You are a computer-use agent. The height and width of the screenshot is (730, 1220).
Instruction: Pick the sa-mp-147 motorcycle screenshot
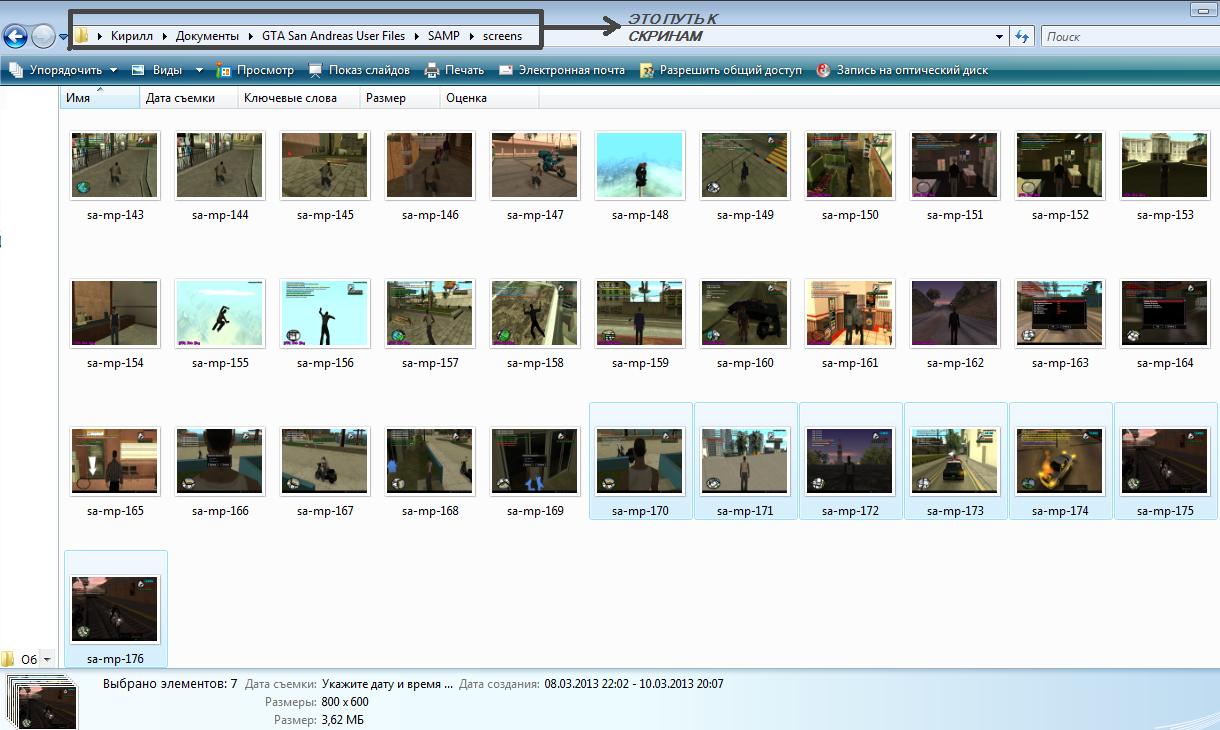tap(535, 165)
